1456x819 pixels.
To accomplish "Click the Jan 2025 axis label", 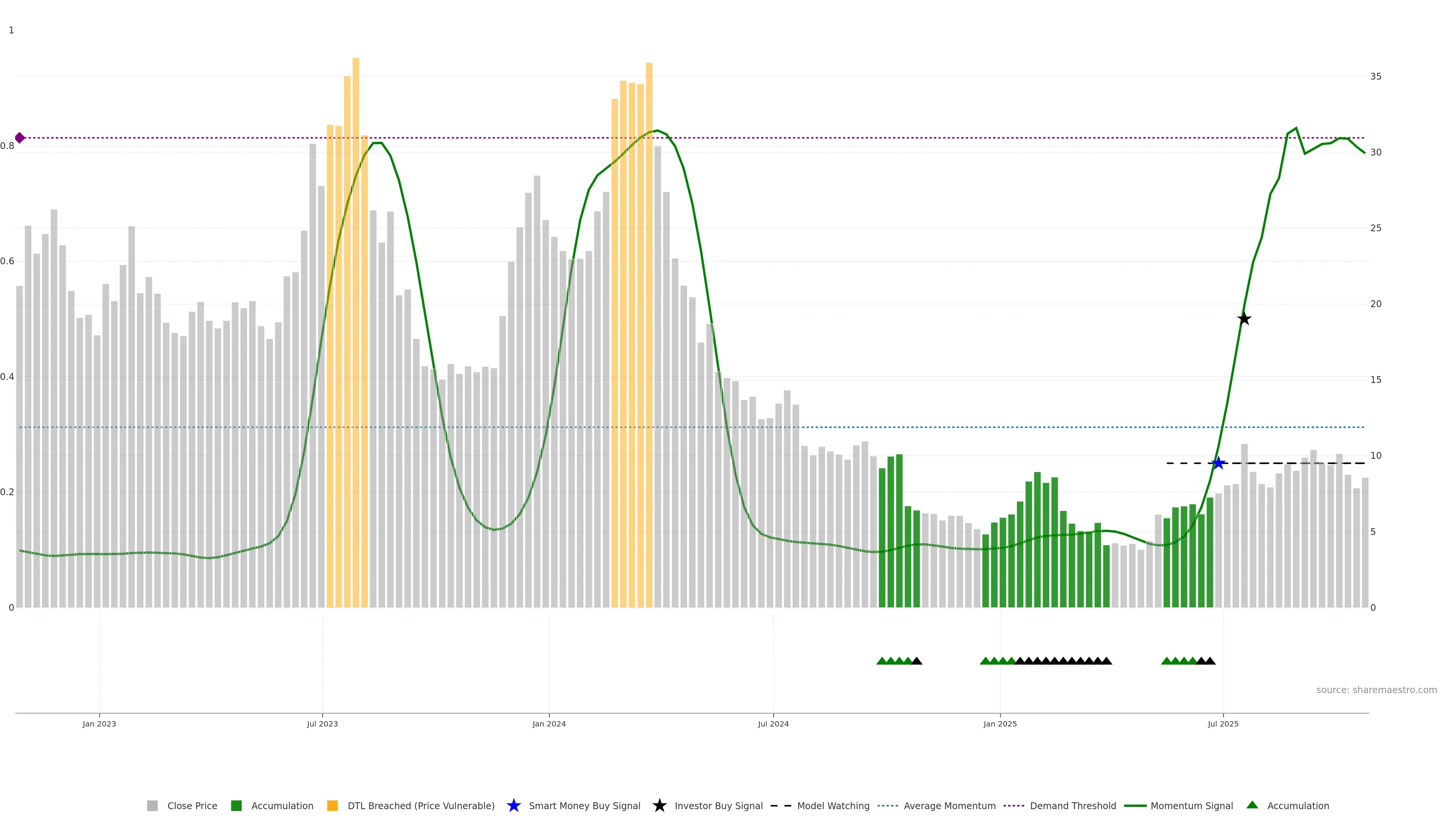I will click(1000, 723).
